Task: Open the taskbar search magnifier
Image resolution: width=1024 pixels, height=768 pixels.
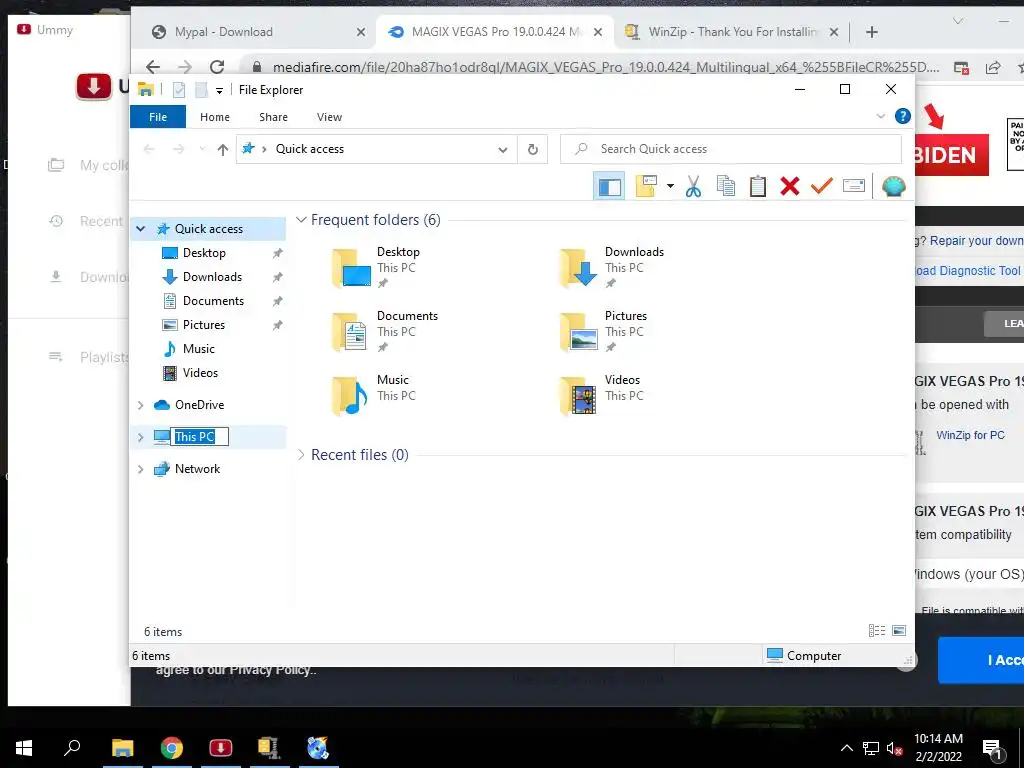Action: click(72, 748)
